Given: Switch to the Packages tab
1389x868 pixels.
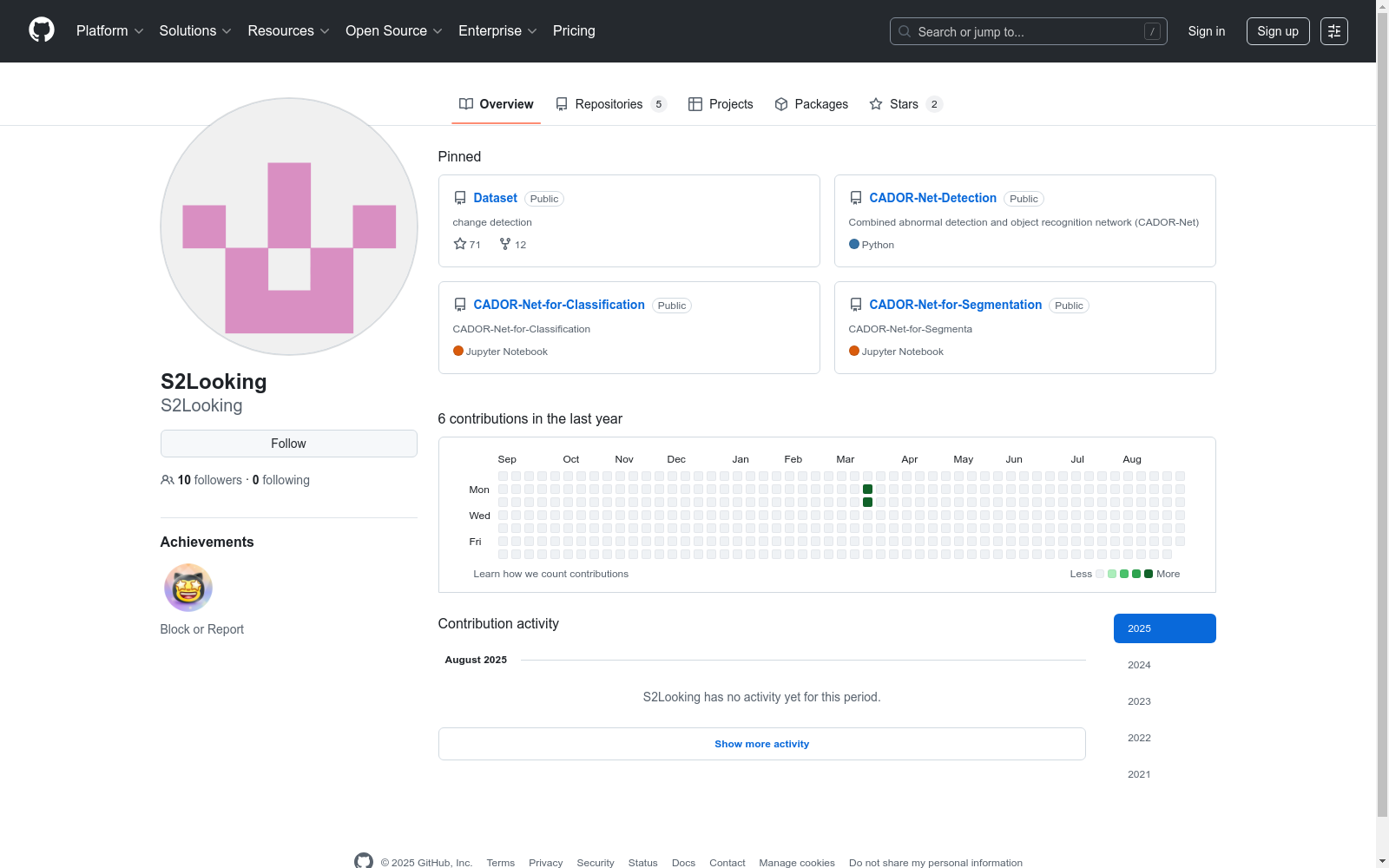Looking at the screenshot, I should [x=811, y=104].
